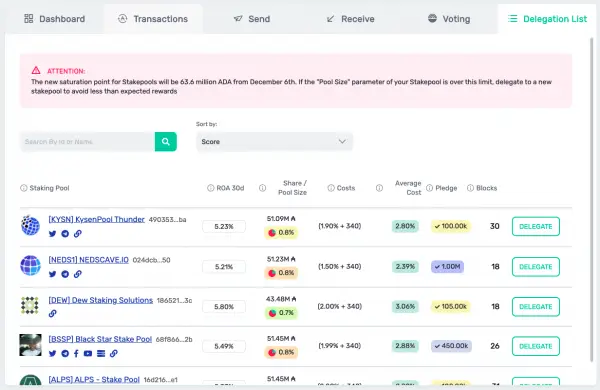
Task: Go to the Dashboard tab
Action: pos(55,19)
